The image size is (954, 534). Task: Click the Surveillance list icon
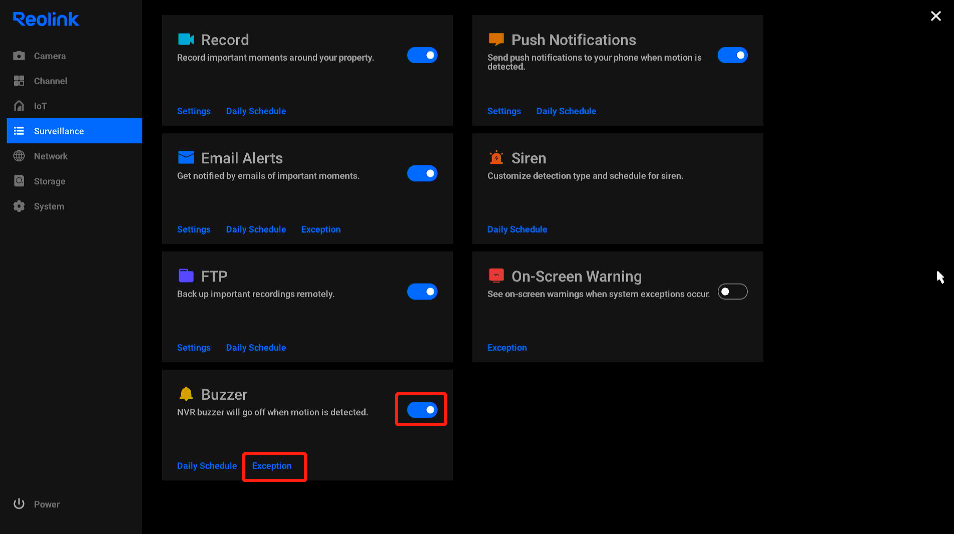19,131
